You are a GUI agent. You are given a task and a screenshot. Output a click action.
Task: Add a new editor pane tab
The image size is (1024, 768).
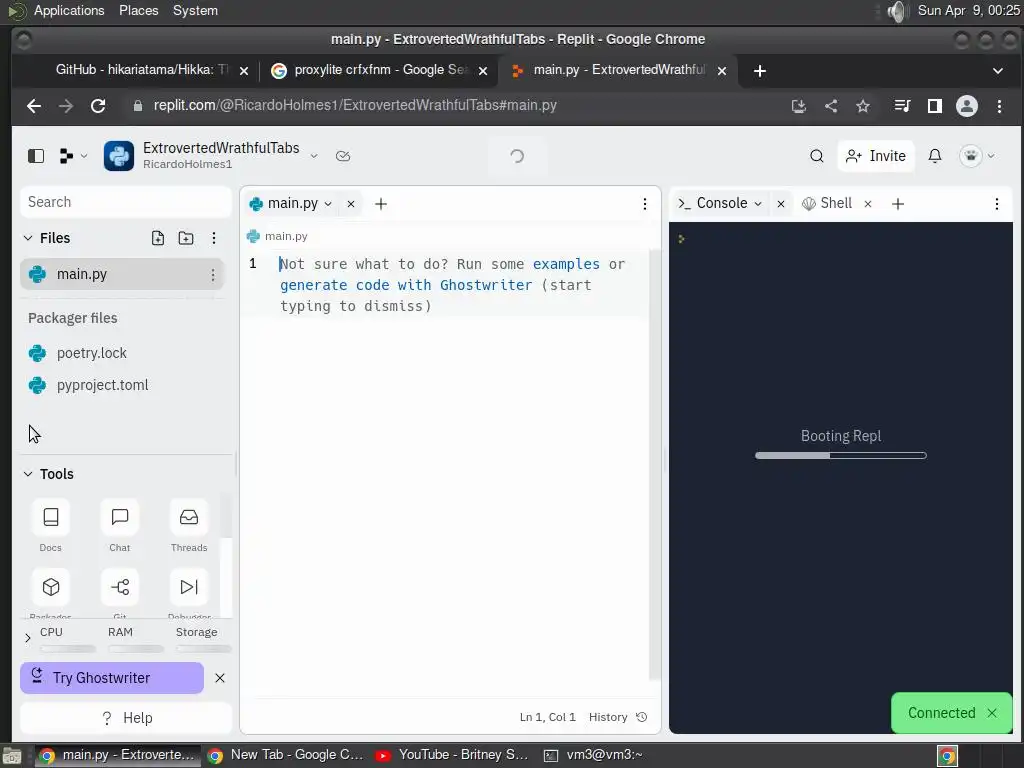(381, 204)
